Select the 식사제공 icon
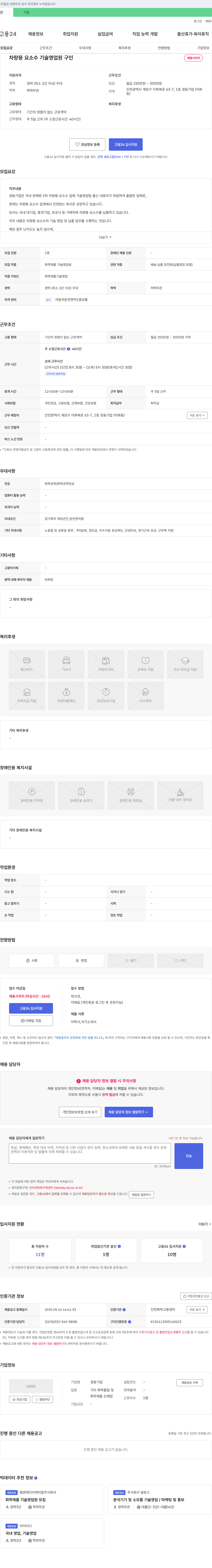Image resolution: width=212 pixels, height=1568 pixels. [146, 696]
